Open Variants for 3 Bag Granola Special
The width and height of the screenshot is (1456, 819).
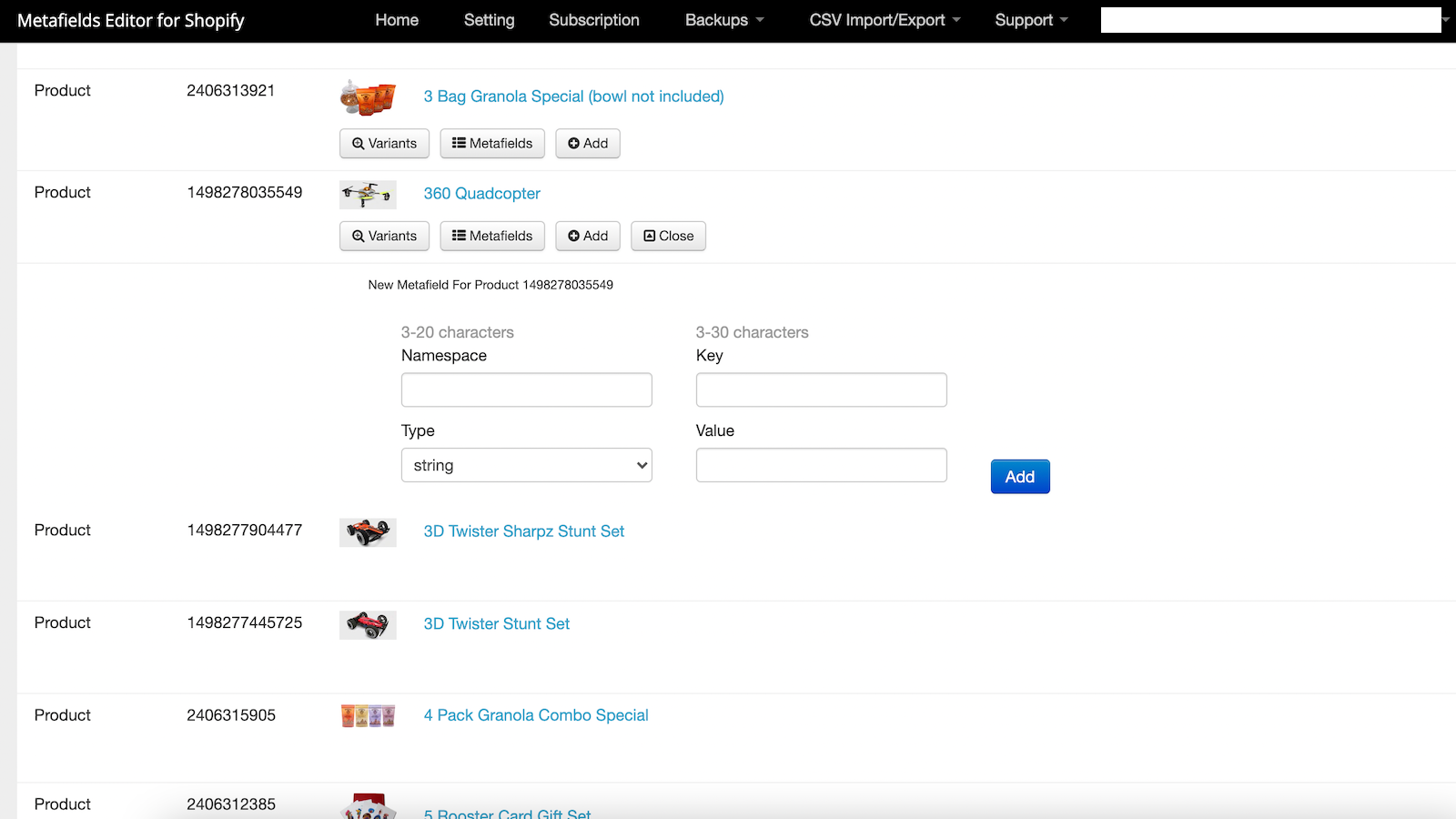tap(383, 143)
